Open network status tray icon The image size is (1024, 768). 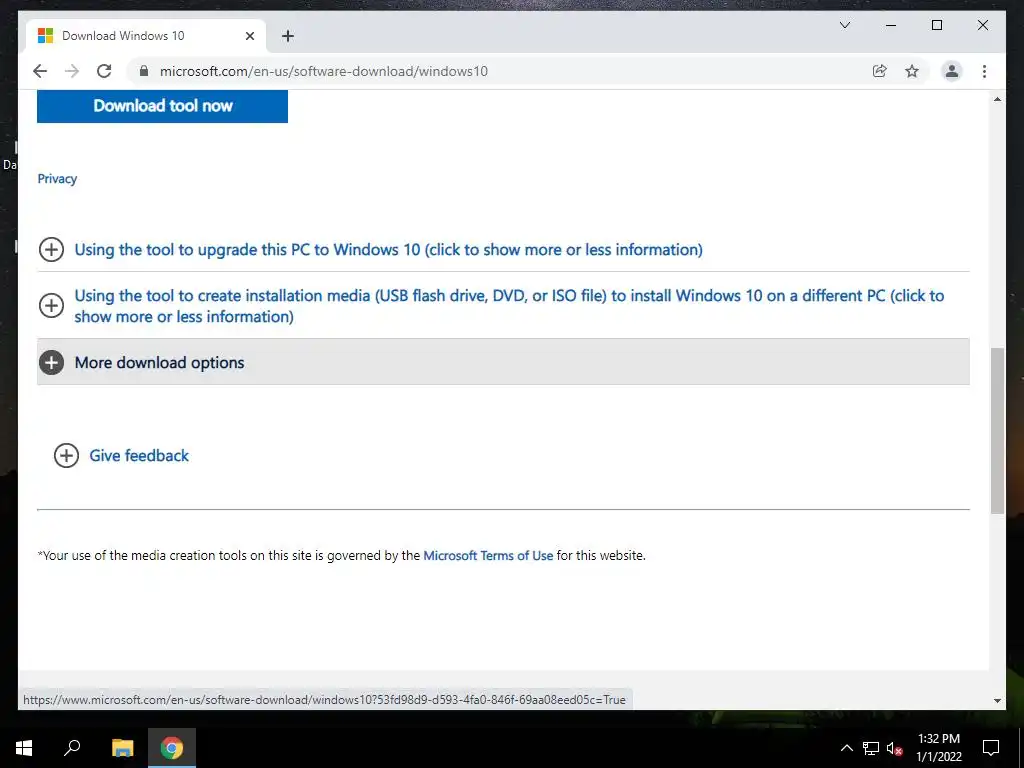click(x=871, y=748)
